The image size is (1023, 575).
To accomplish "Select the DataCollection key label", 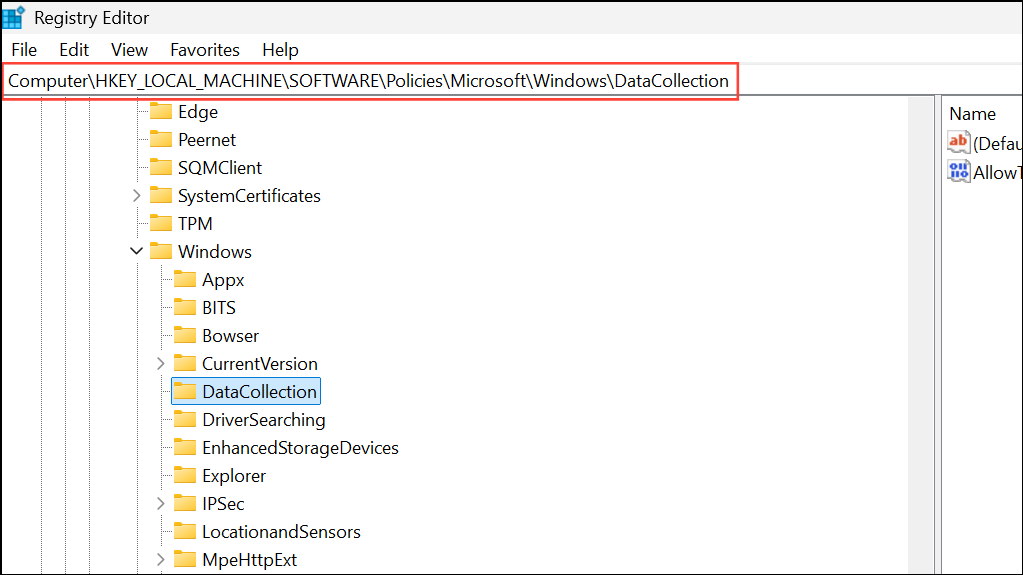I will pos(260,392).
